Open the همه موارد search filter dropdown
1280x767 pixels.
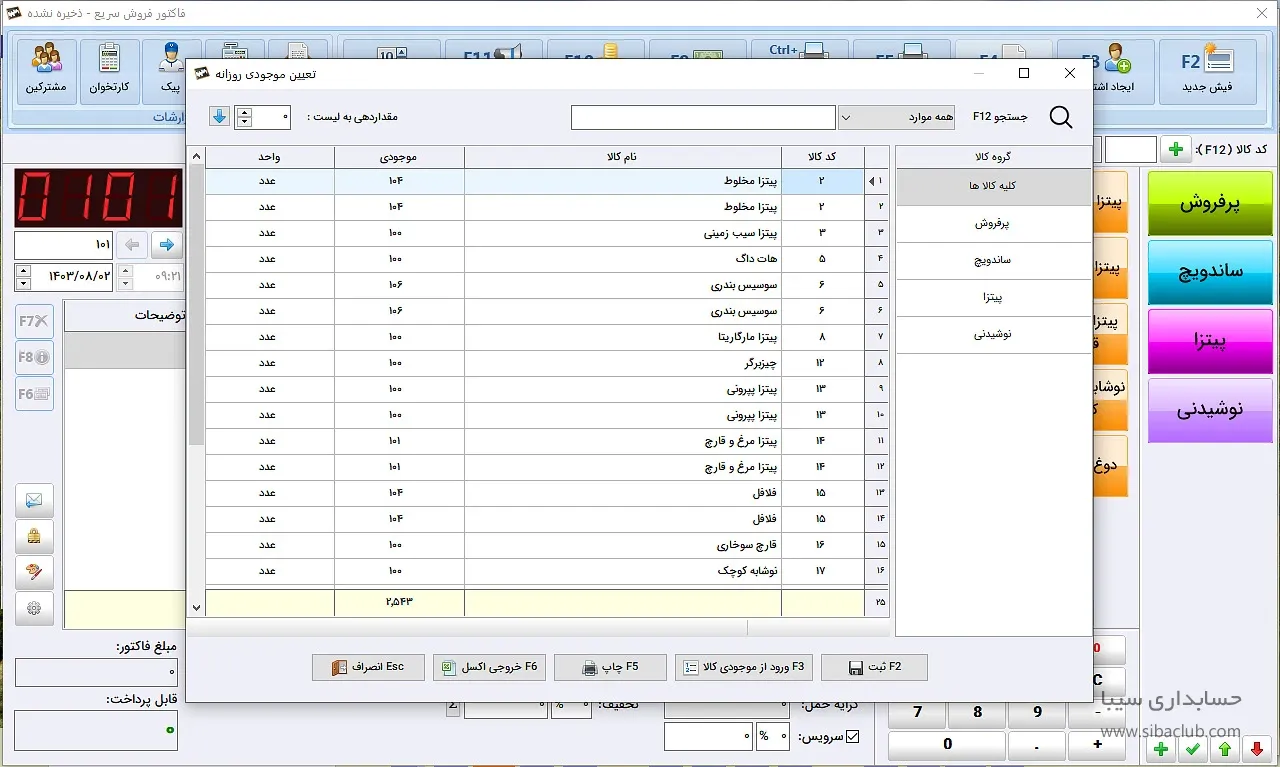896,118
